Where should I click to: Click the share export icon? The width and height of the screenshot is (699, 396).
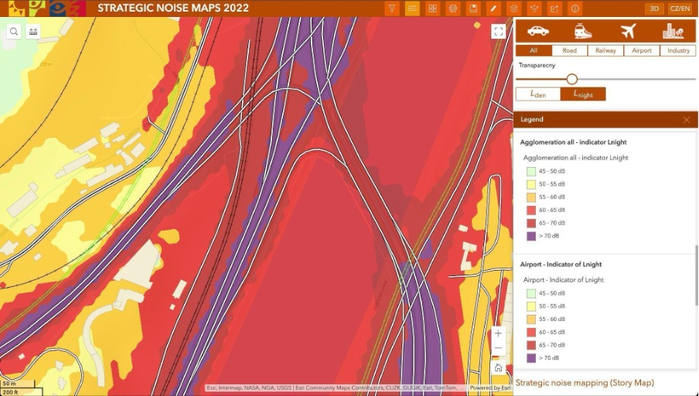click(x=555, y=8)
